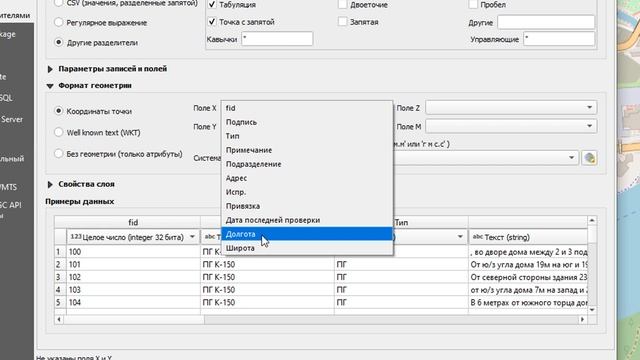Toggle the Точка с запятой checkbox
640x360 pixels.
pos(212,22)
